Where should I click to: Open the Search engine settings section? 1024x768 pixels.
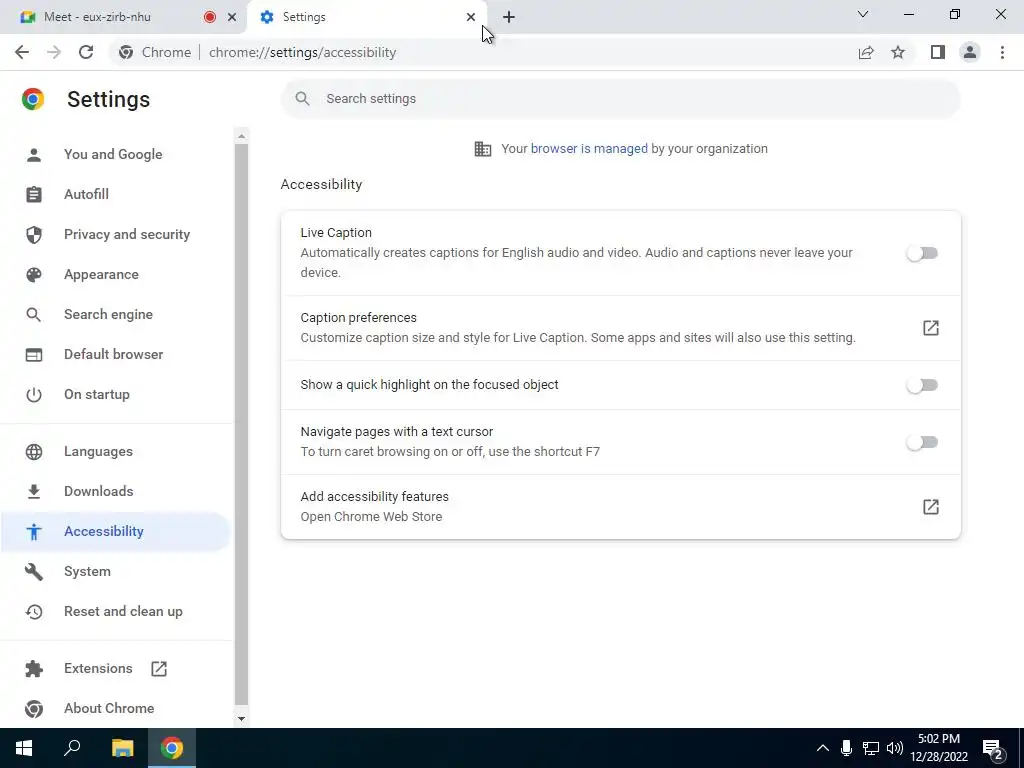(x=108, y=314)
